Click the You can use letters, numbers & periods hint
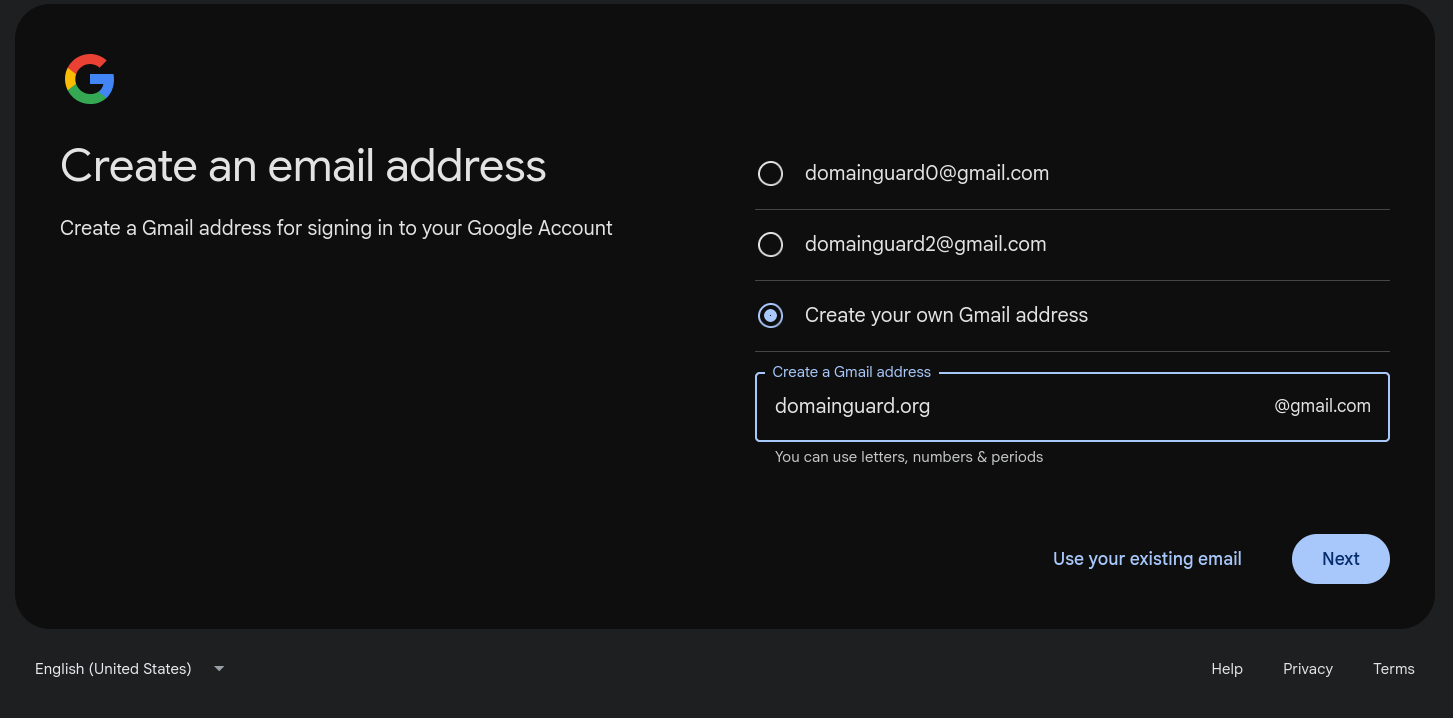Viewport: 1453px width, 718px height. (x=909, y=457)
